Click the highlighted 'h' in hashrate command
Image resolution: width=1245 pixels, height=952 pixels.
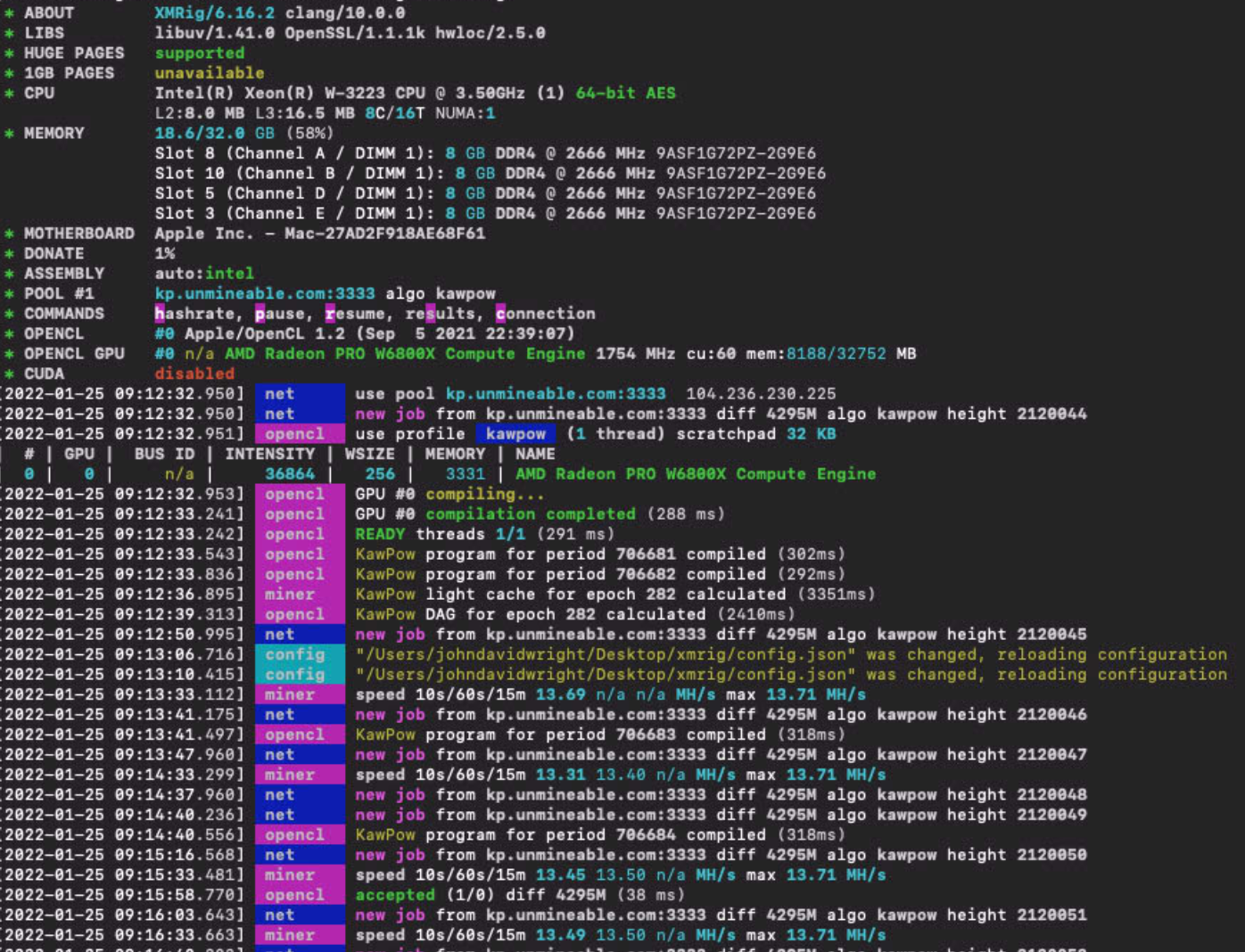(x=160, y=314)
